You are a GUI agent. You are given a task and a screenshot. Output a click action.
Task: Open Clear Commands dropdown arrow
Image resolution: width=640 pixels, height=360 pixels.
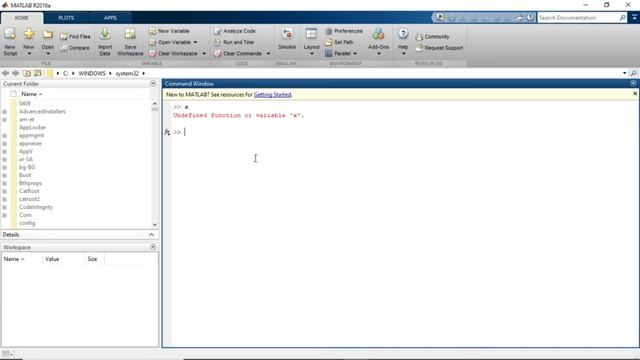tap(268, 53)
